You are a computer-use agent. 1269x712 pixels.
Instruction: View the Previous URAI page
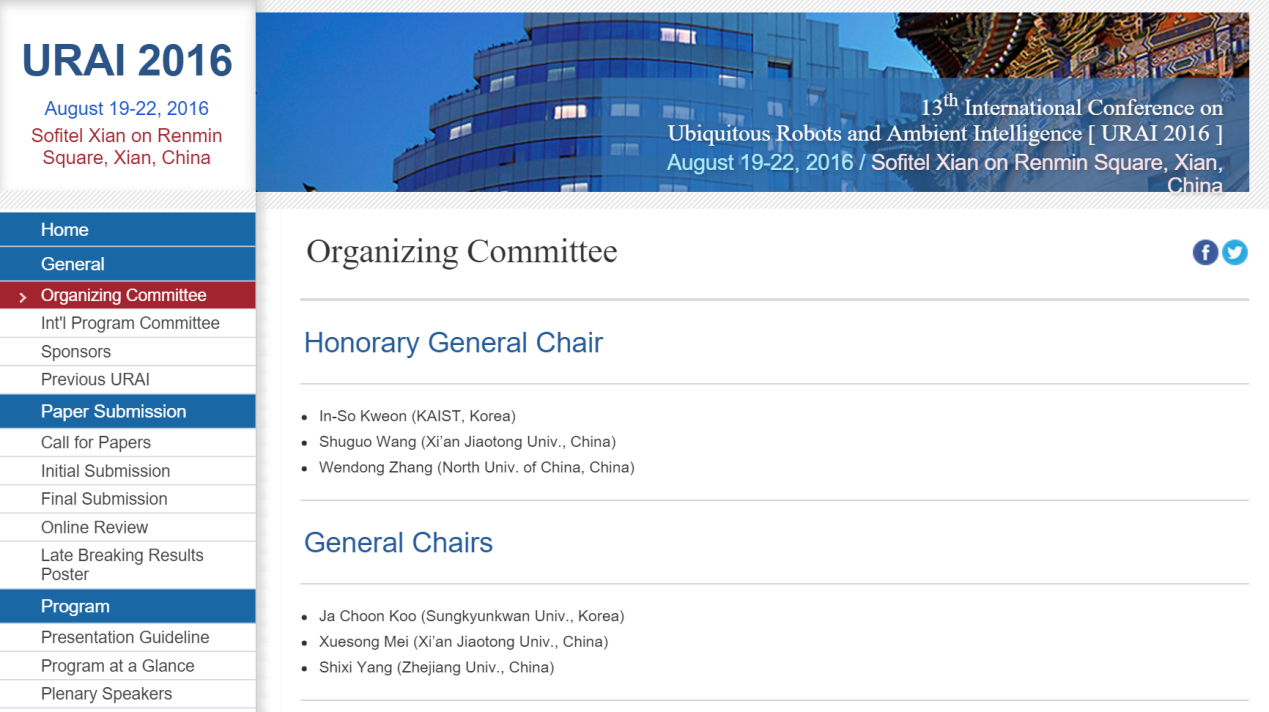[x=95, y=379]
